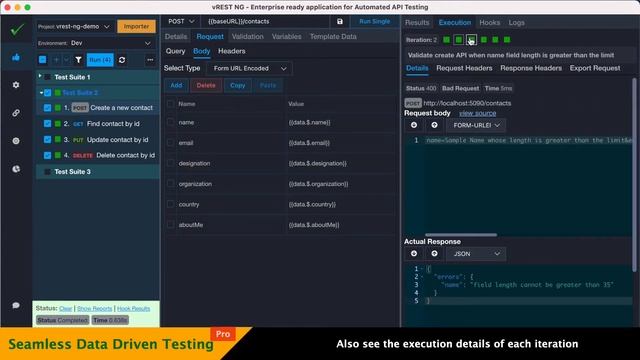The width and height of the screenshot is (640, 360).
Task: Select the second green iteration square
Action: point(459,40)
